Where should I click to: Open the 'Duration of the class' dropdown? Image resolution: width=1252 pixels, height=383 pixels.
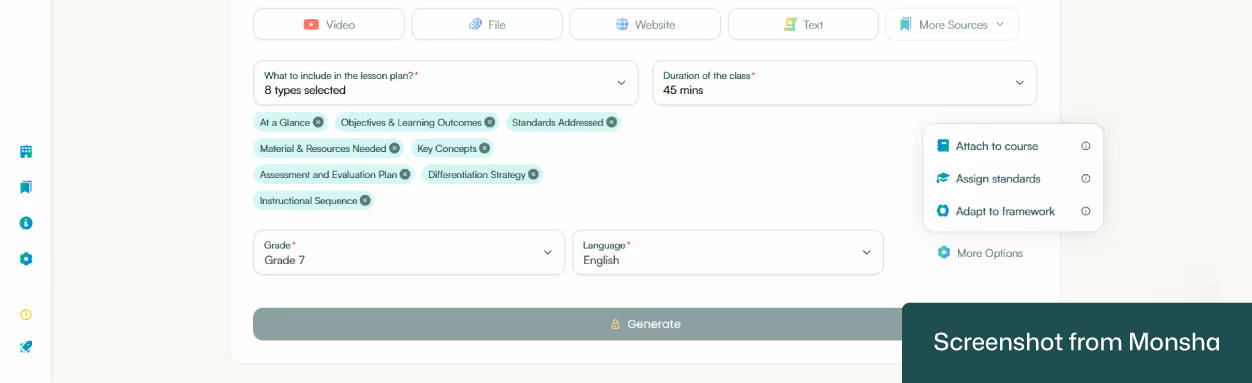(x=845, y=83)
